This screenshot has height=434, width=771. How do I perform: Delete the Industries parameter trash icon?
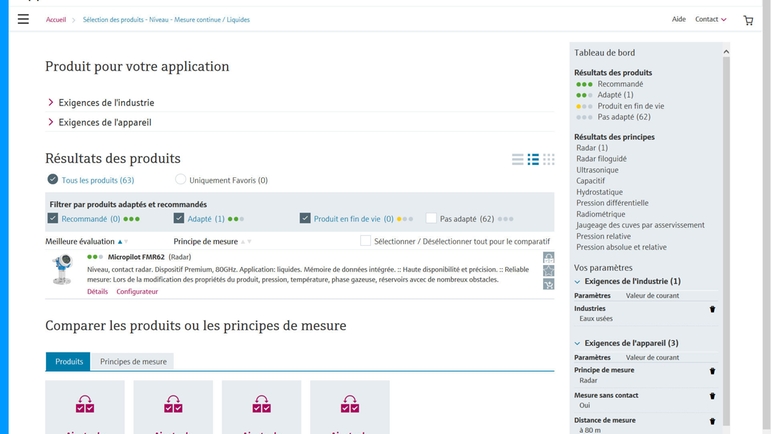point(712,309)
